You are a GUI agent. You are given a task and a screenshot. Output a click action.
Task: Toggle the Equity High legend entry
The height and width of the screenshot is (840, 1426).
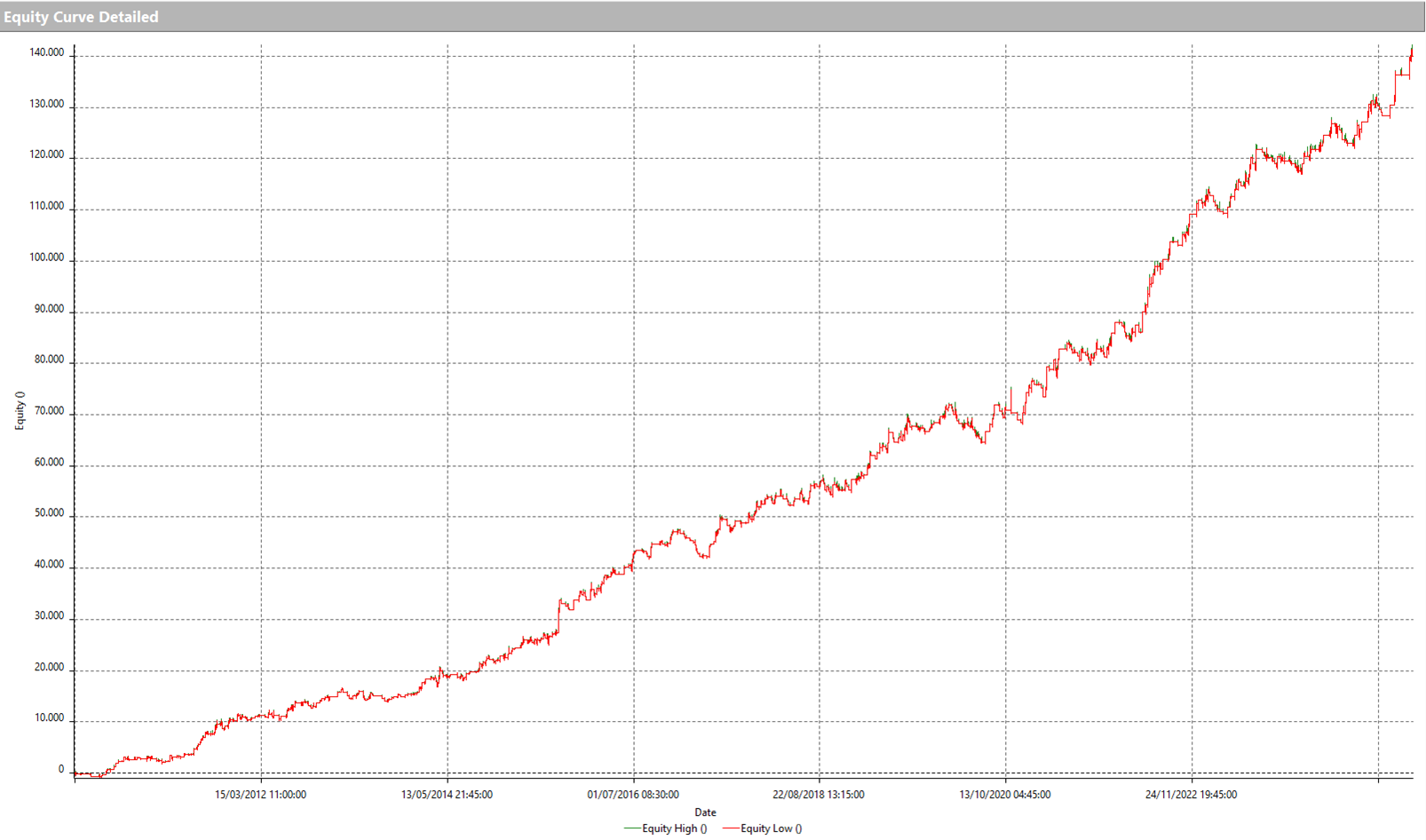[x=674, y=828]
